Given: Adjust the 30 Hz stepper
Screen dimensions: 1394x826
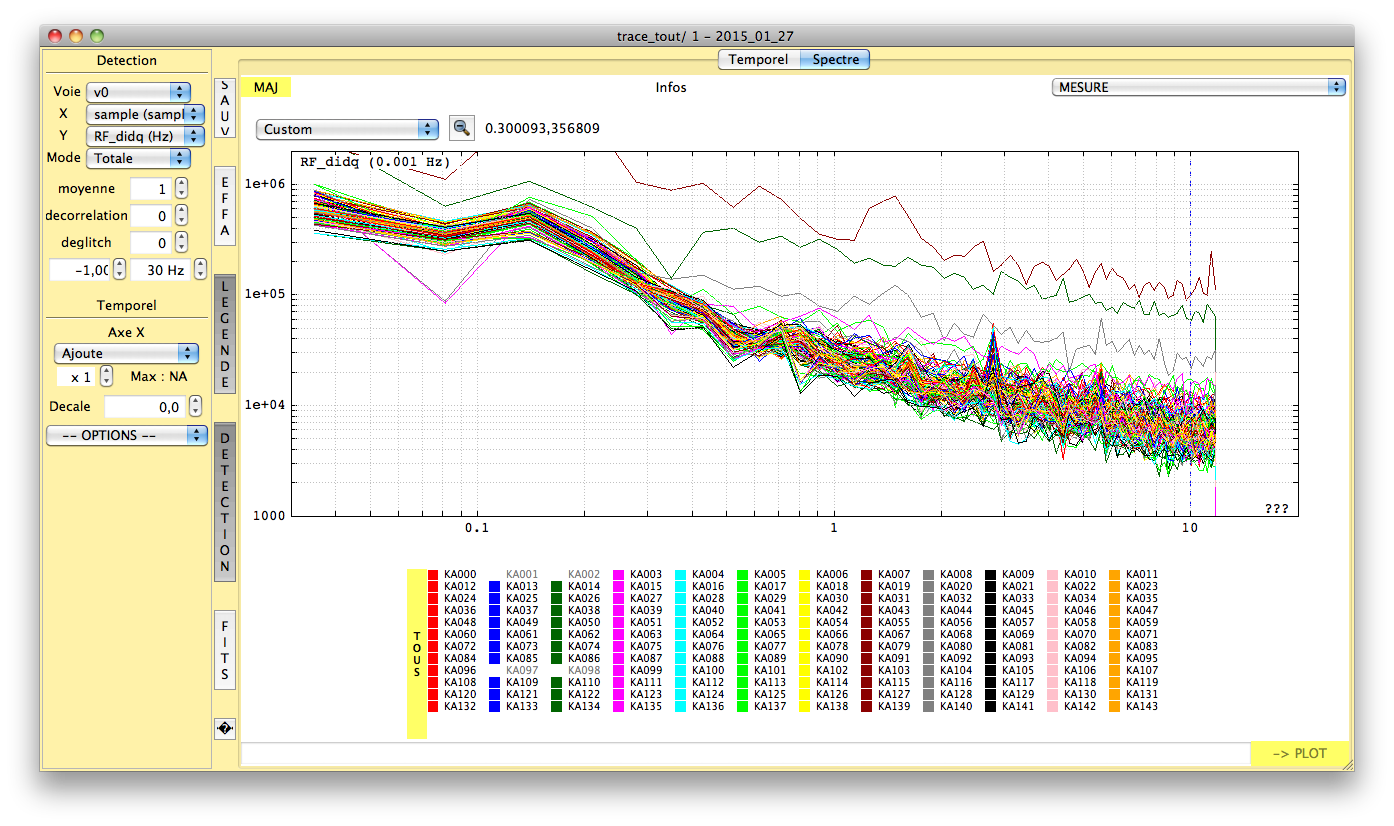Looking at the screenshot, I should (x=201, y=269).
